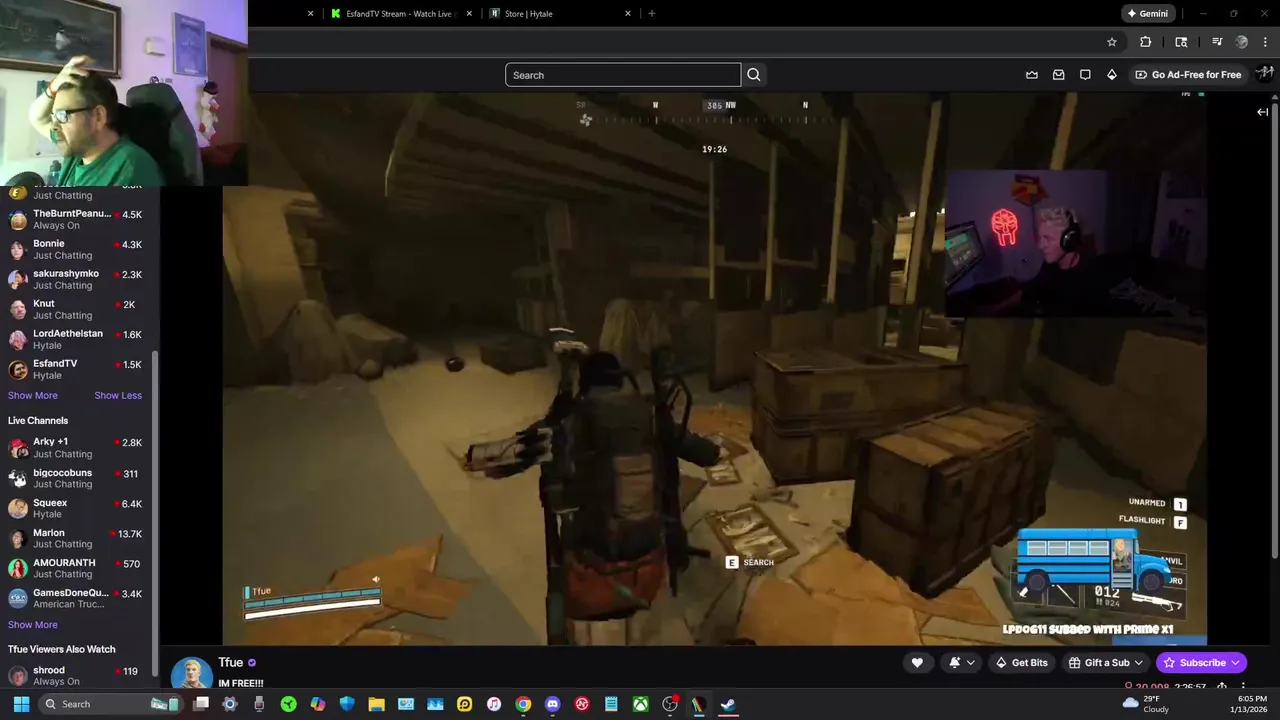The width and height of the screenshot is (1280, 720).
Task: Collapse followed channels with Show Less
Action: (x=118, y=395)
